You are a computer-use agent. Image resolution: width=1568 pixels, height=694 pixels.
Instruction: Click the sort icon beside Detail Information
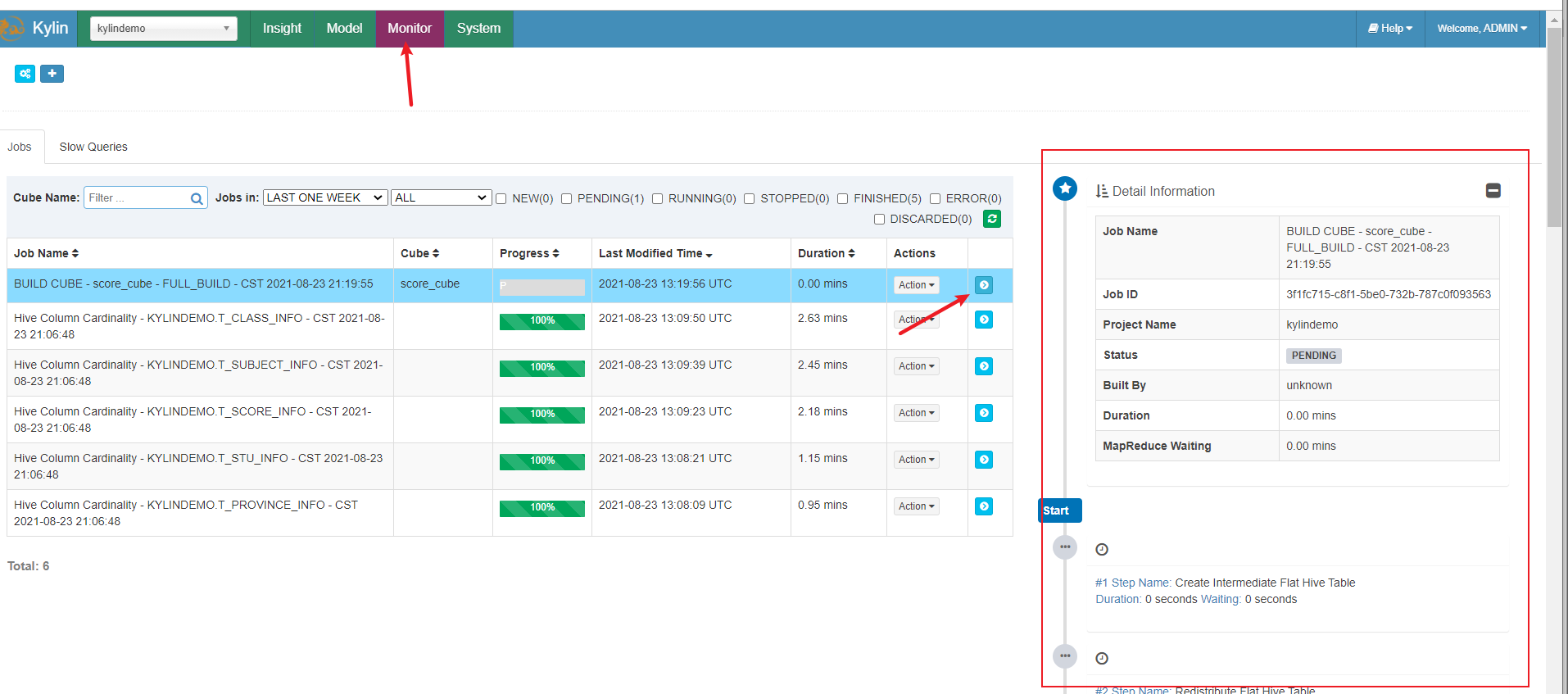(1102, 191)
